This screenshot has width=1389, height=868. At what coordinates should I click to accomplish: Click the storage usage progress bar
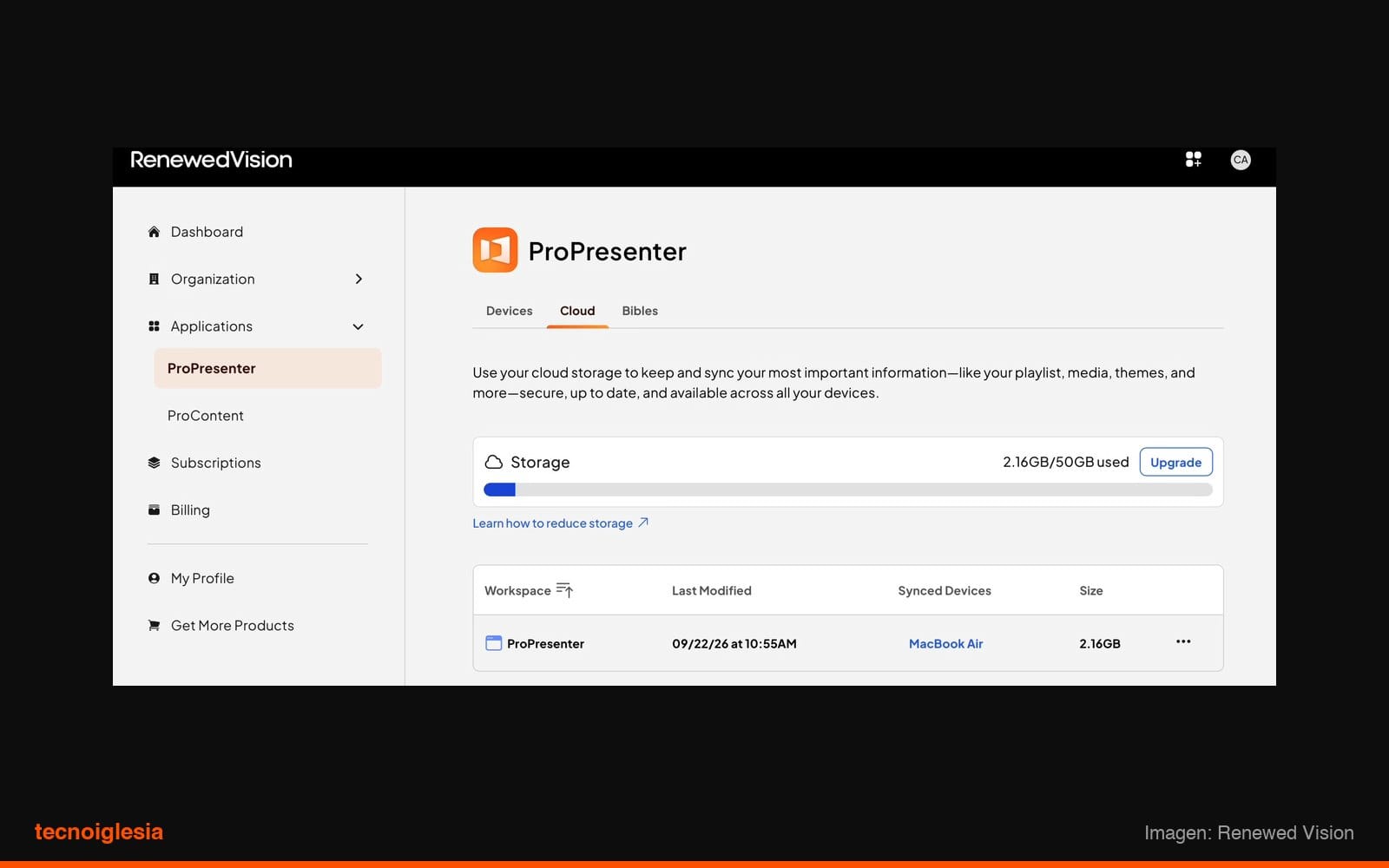pos(847,490)
